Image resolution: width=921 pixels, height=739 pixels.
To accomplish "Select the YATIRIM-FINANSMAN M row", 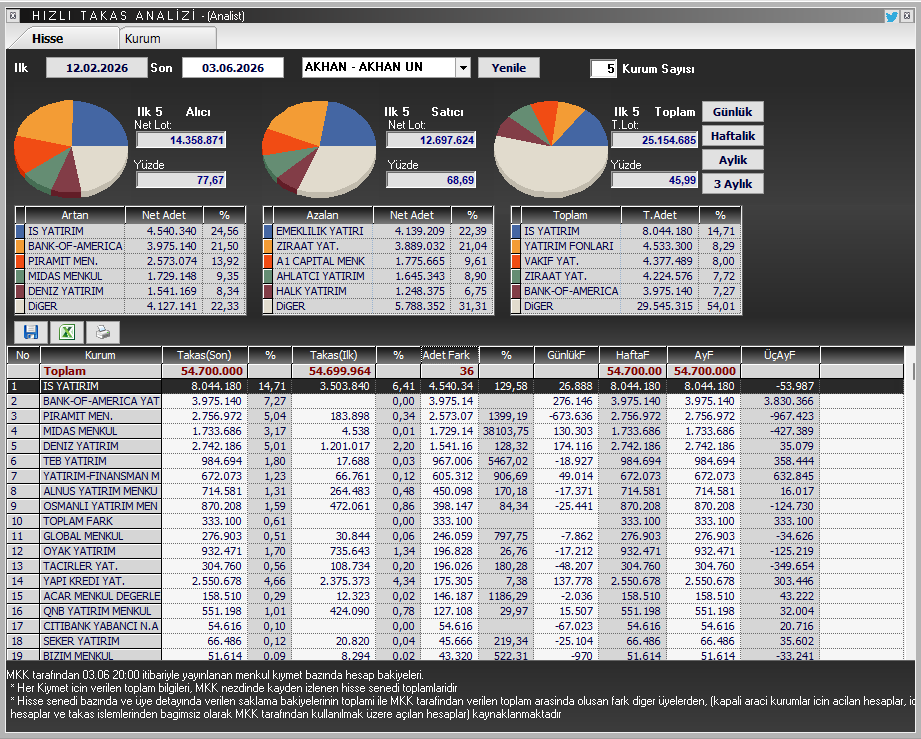I will (455, 476).
